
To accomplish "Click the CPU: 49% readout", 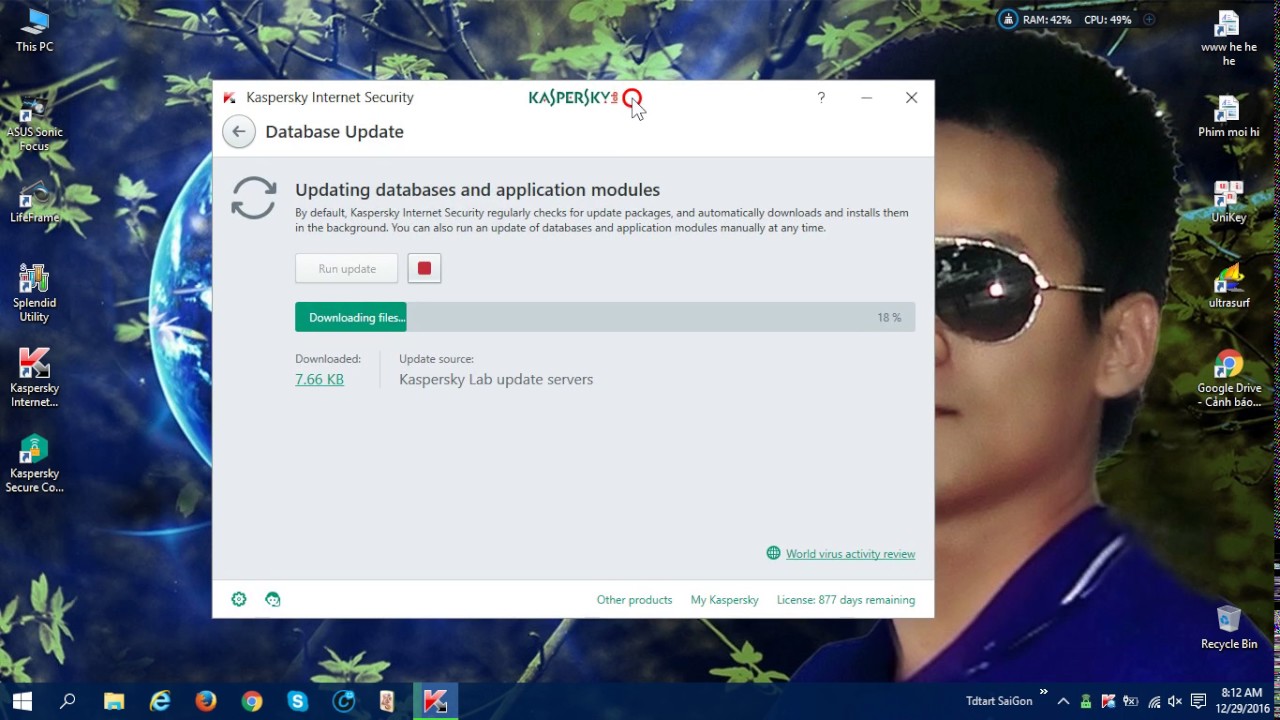I will pos(1108,19).
